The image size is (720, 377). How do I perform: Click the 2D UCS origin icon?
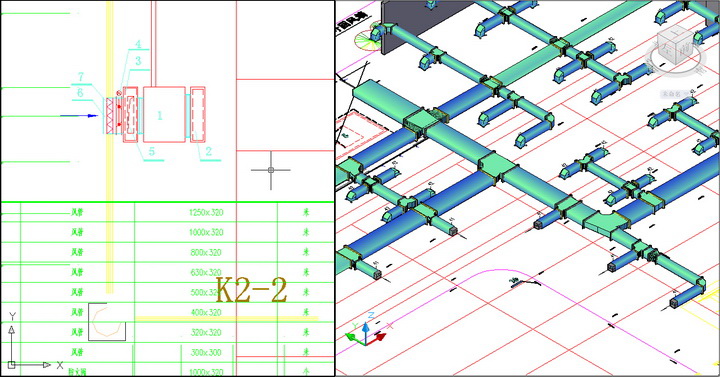point(11,365)
